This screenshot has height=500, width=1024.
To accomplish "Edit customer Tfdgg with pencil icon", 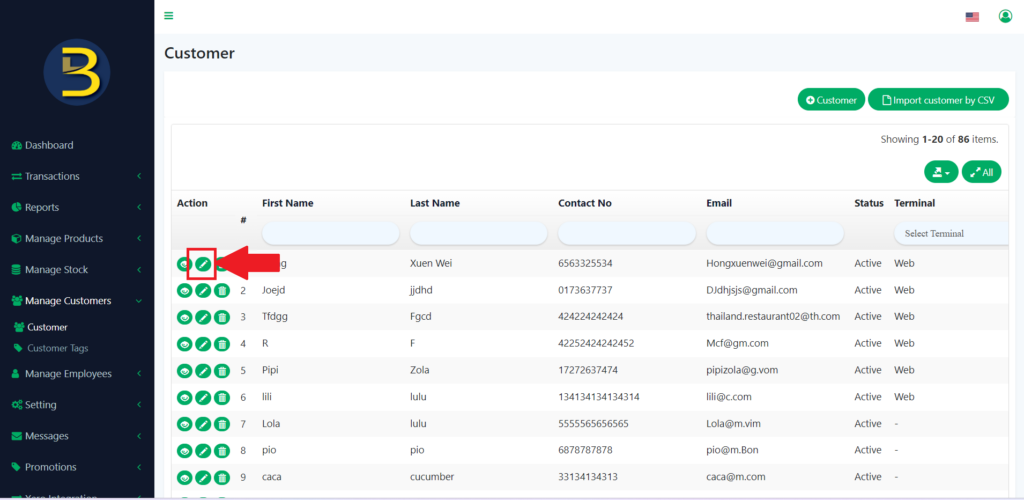I will point(203,317).
